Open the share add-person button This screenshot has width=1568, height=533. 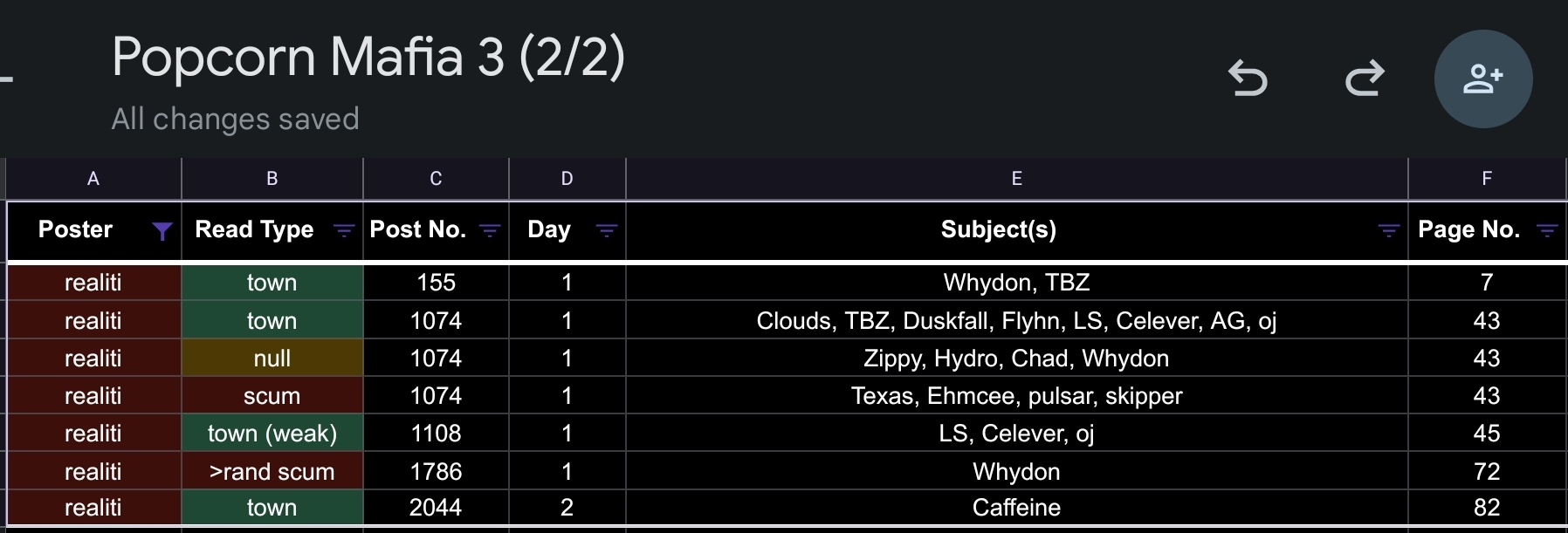1483,79
